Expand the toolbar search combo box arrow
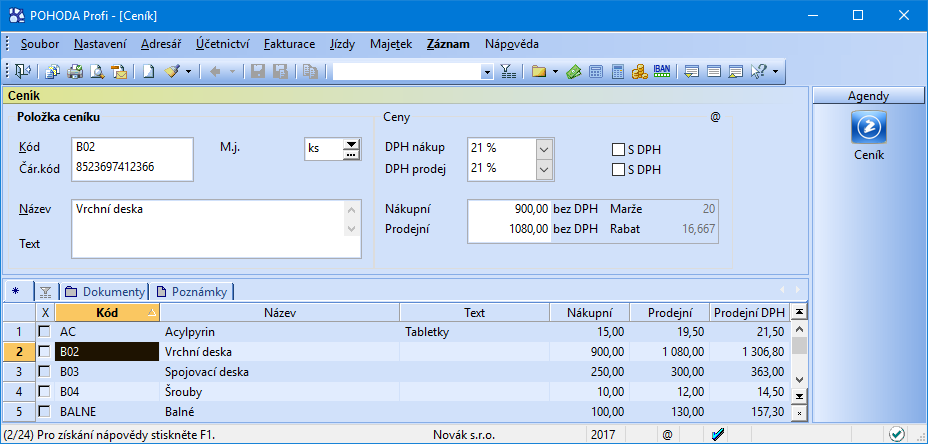 [x=487, y=72]
